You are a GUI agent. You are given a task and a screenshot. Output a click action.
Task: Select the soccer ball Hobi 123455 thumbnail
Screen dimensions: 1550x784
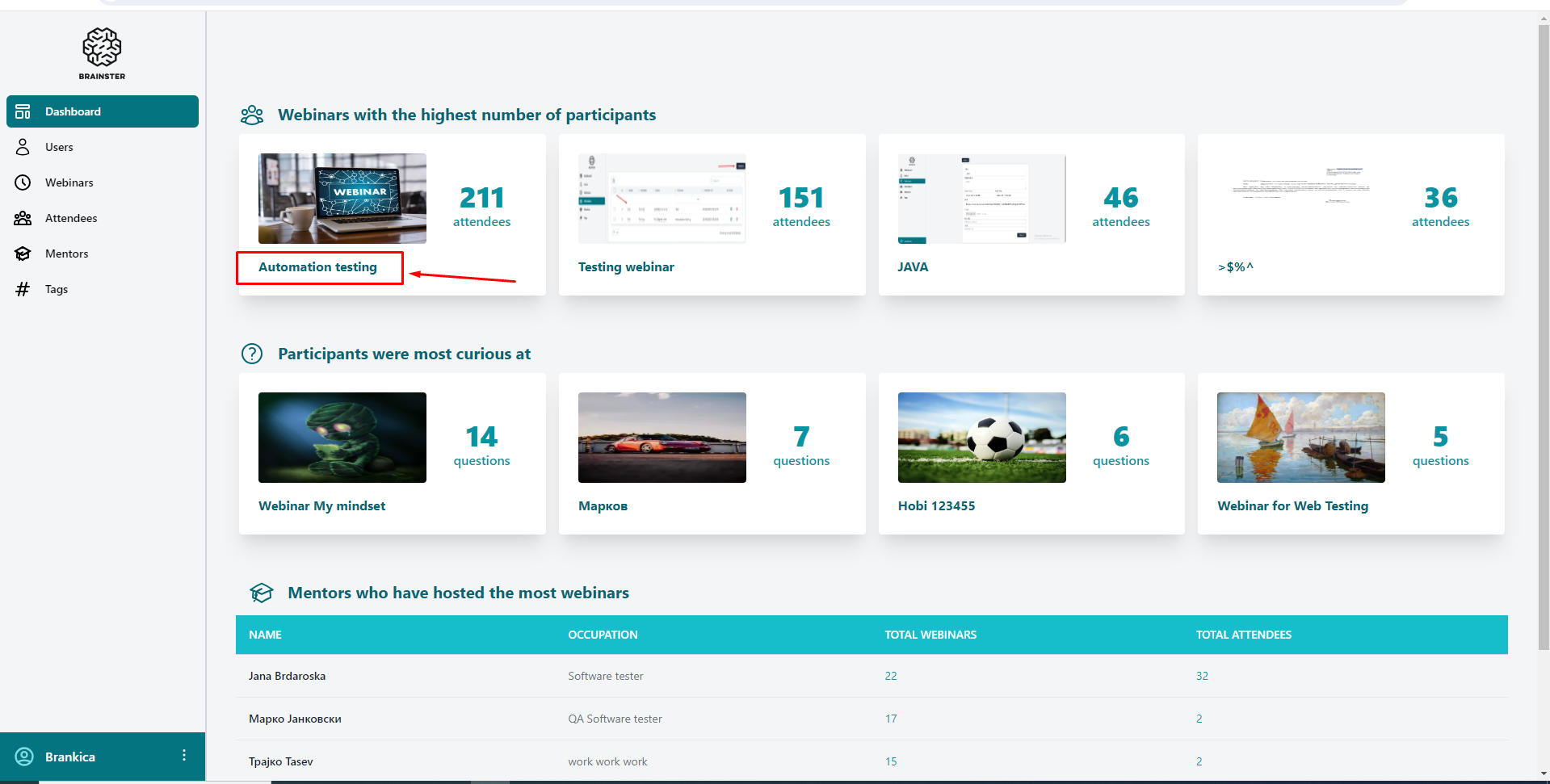pos(981,438)
